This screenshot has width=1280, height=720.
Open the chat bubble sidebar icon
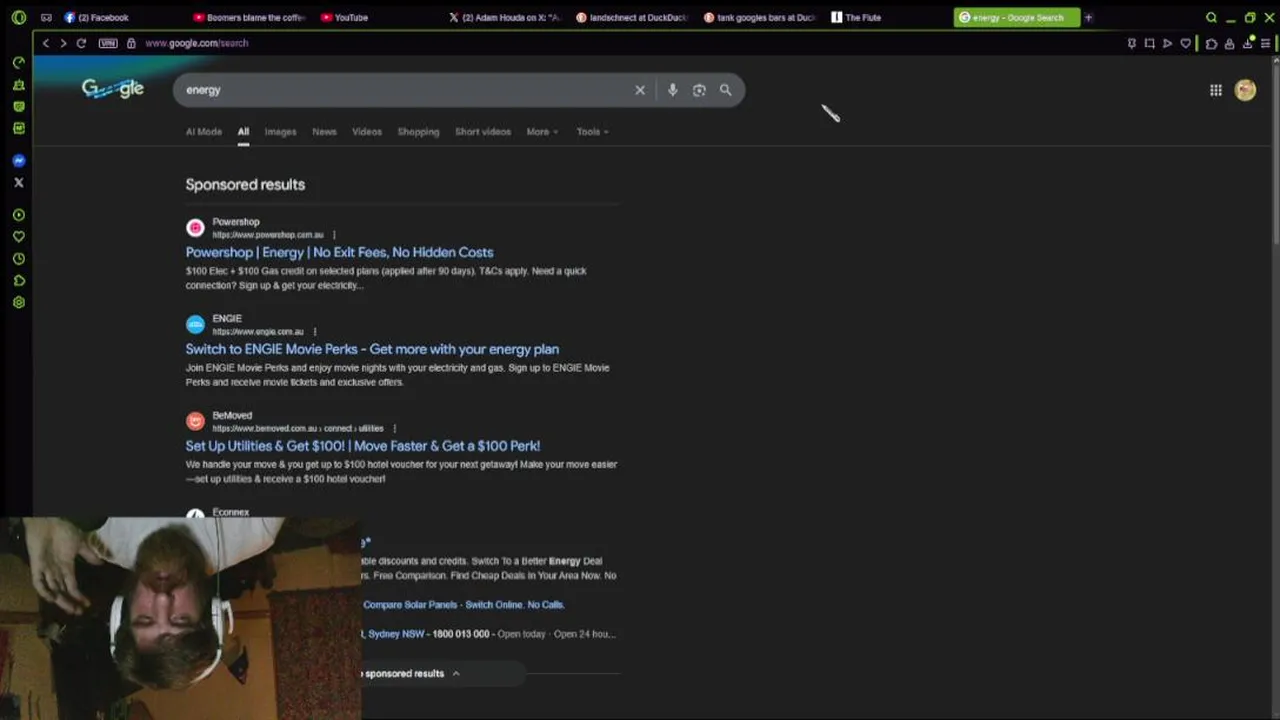click(x=18, y=106)
